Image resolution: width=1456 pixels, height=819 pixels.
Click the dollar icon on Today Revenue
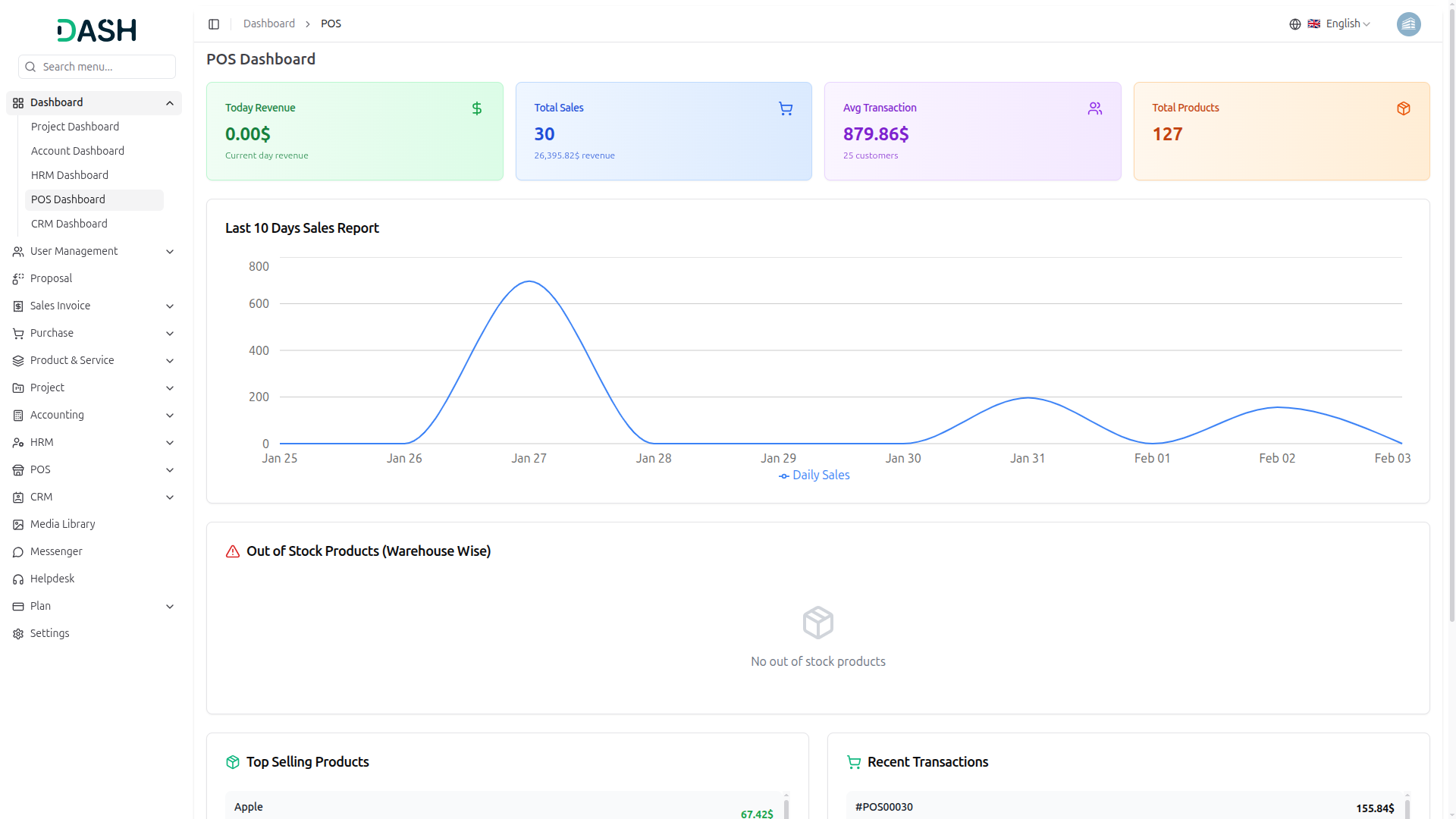(x=477, y=108)
